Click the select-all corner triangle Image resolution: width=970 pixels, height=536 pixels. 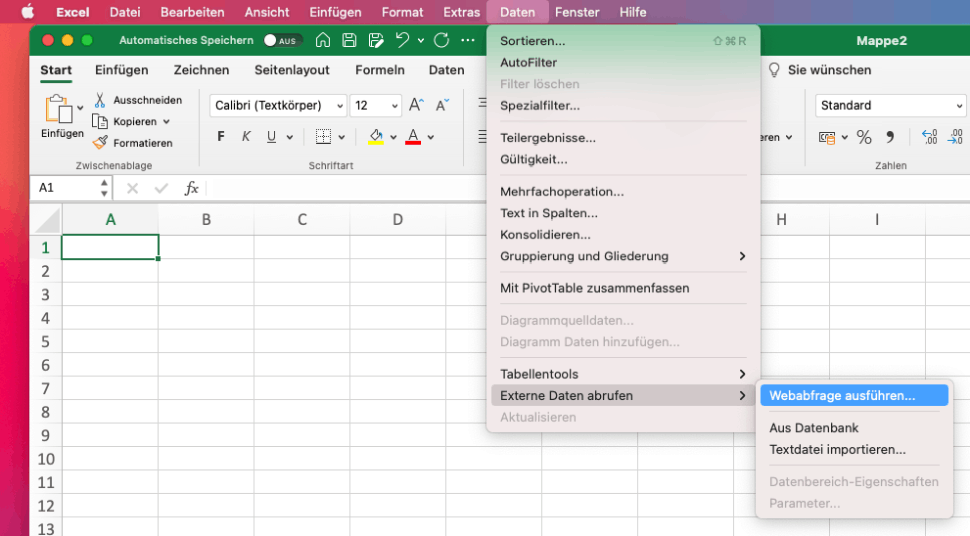click(x=47, y=220)
